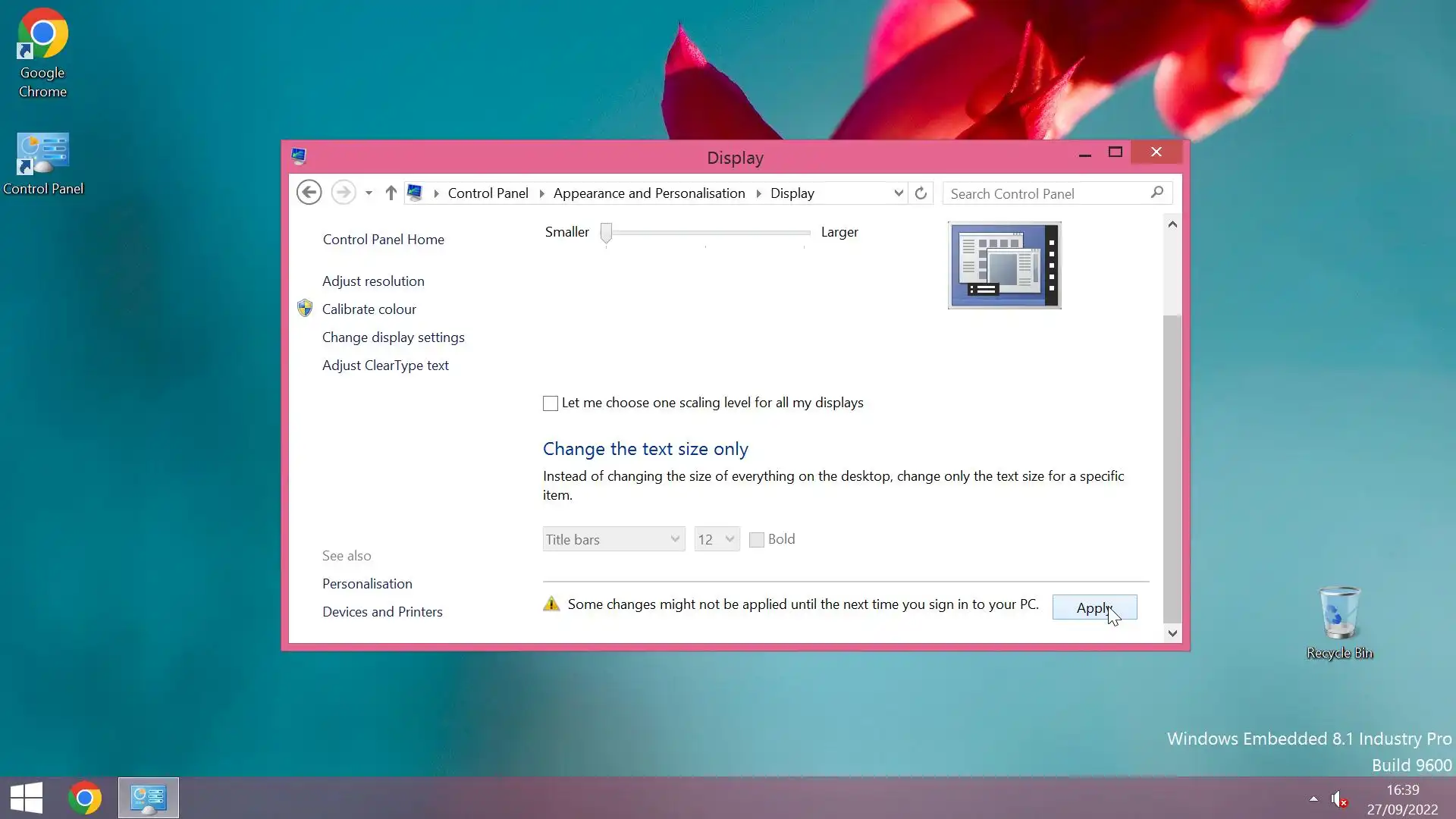The image size is (1456, 819).
Task: Click the search magnifier icon
Action: pos(1156,193)
